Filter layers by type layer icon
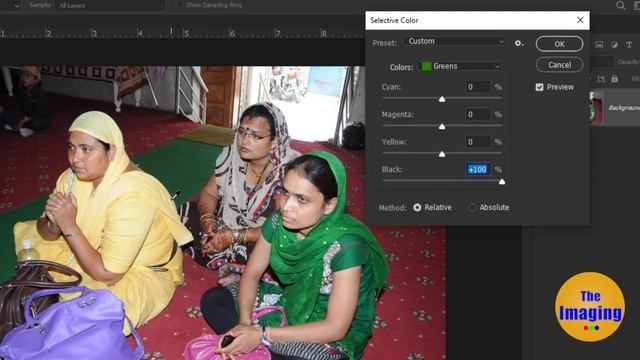 [629, 44]
